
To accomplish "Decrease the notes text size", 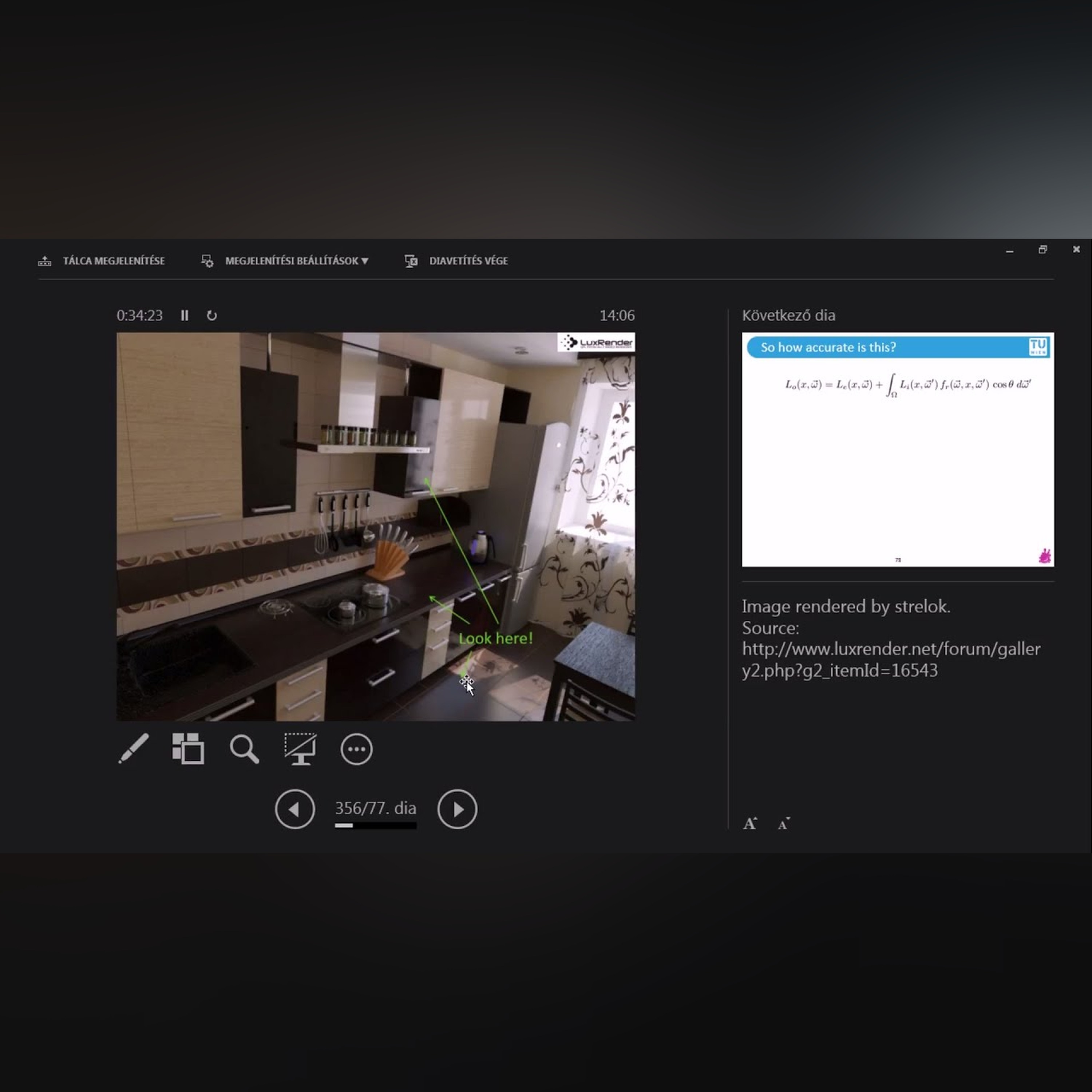I will tap(784, 824).
